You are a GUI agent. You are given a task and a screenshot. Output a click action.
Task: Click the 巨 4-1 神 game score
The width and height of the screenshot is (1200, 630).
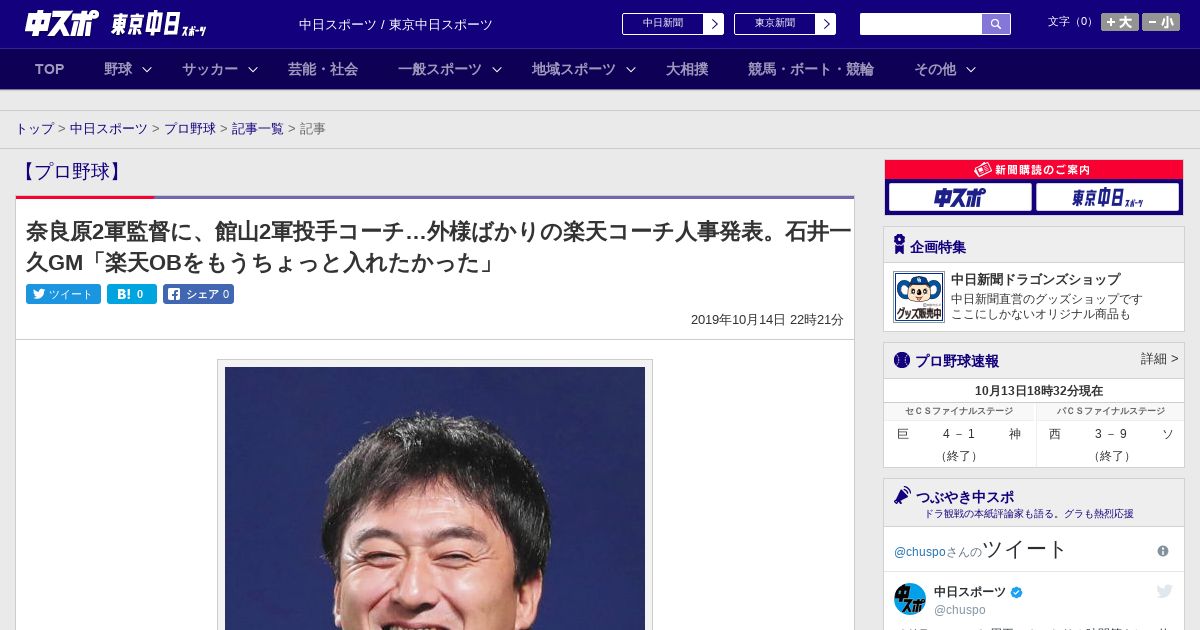(x=959, y=434)
